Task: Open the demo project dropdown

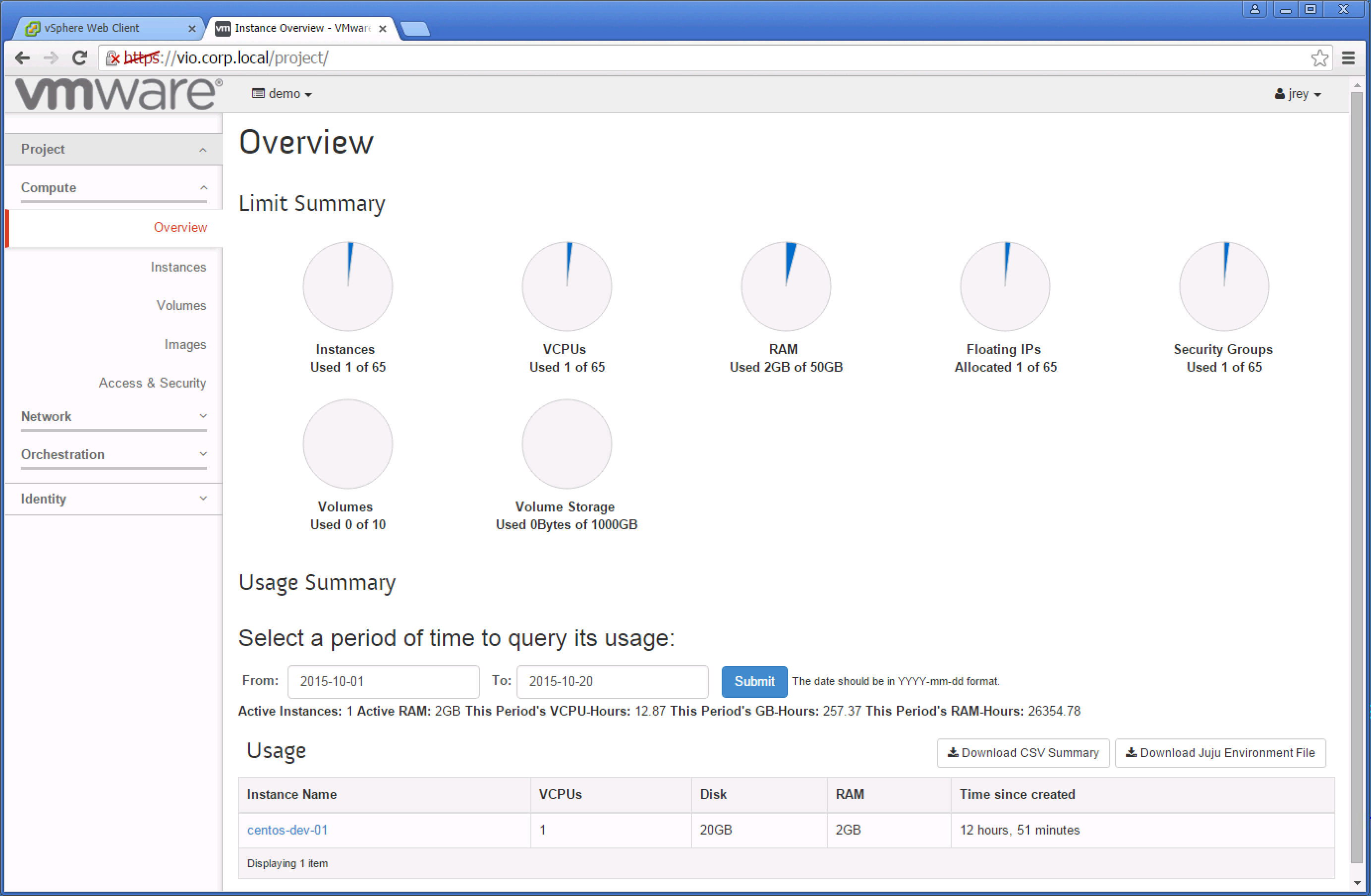Action: pos(282,94)
